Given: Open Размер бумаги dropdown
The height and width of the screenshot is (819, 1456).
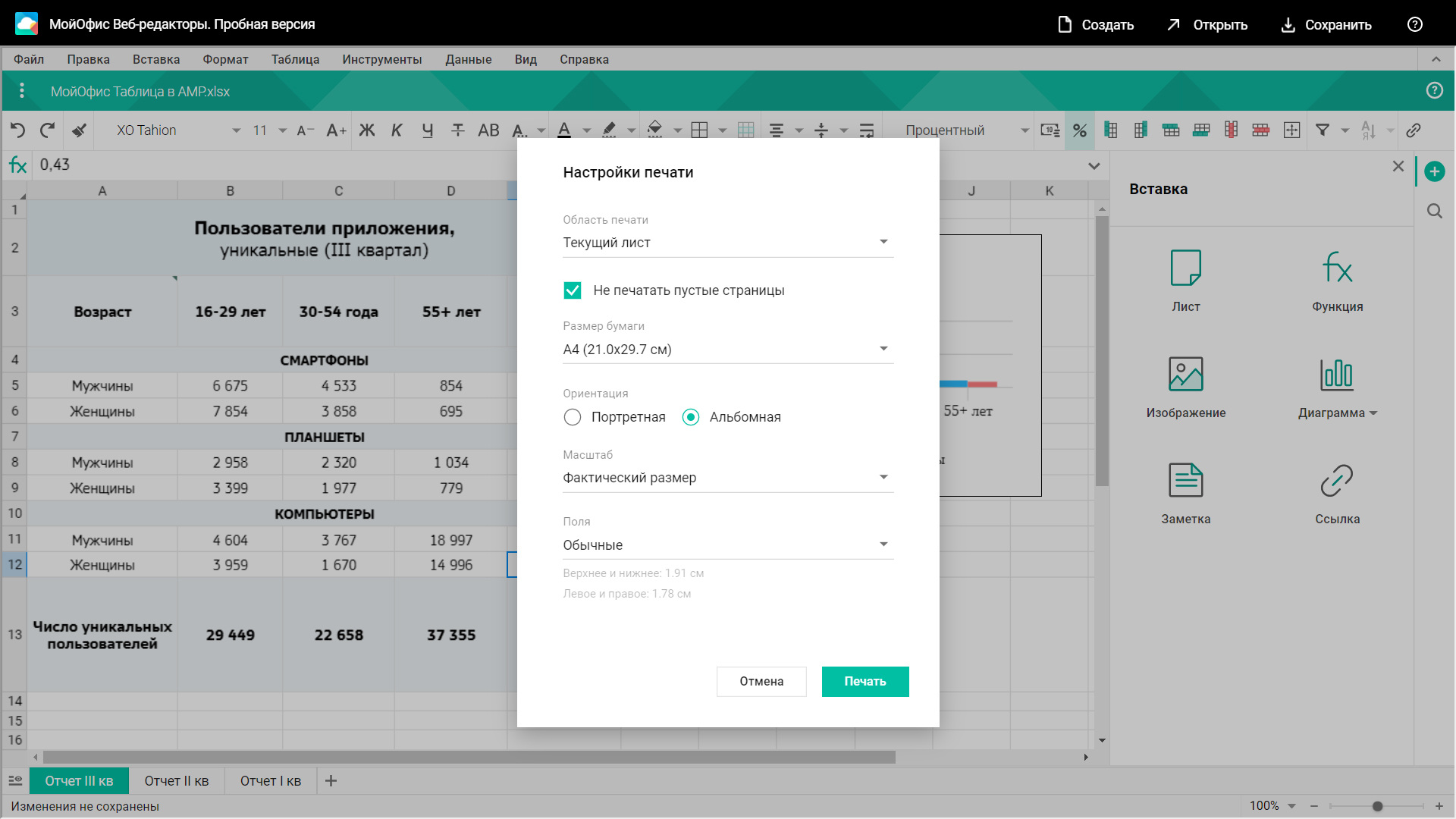Looking at the screenshot, I should coord(728,350).
